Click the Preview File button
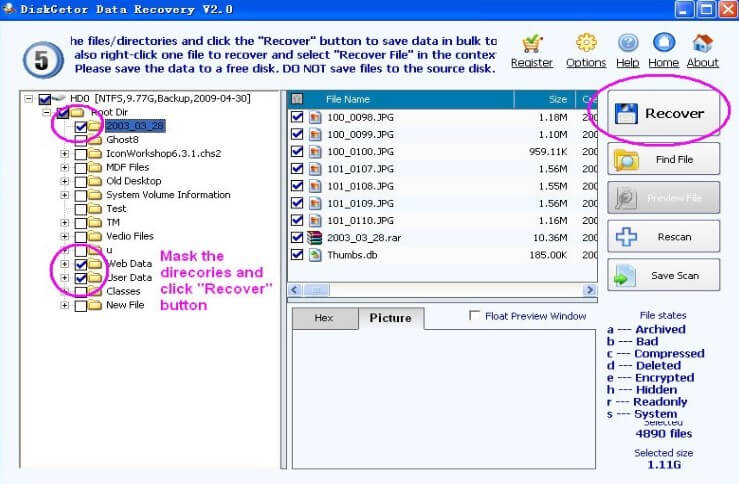This screenshot has width=739, height=484. pyautogui.click(x=664, y=198)
